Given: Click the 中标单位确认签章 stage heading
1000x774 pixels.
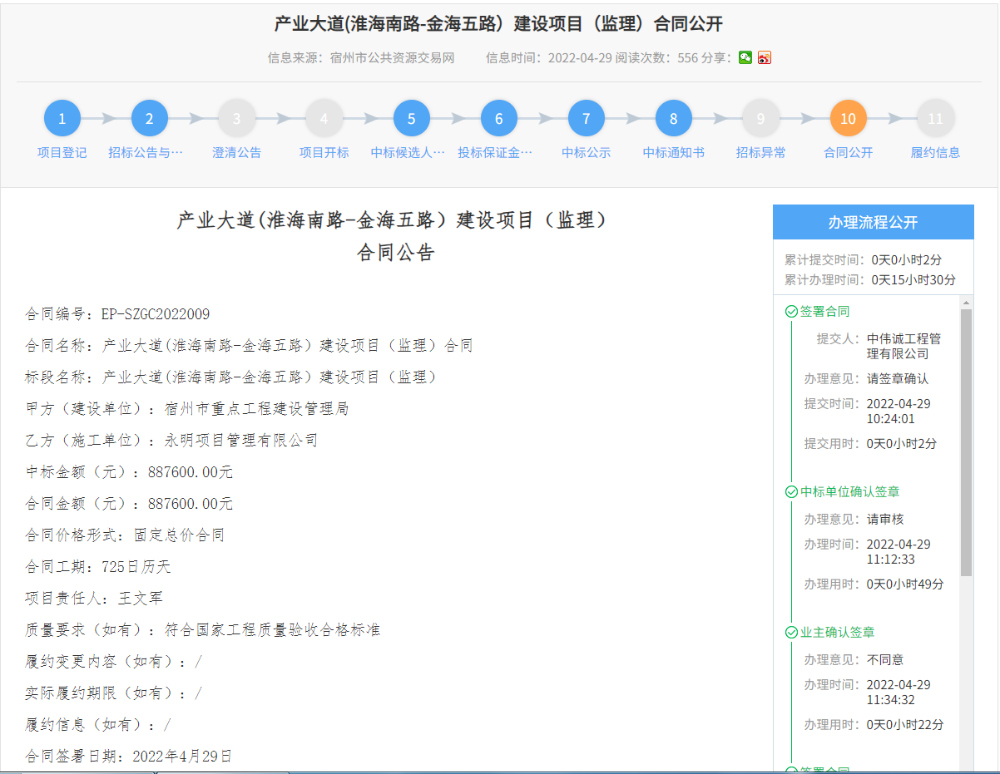Looking at the screenshot, I should [849, 492].
